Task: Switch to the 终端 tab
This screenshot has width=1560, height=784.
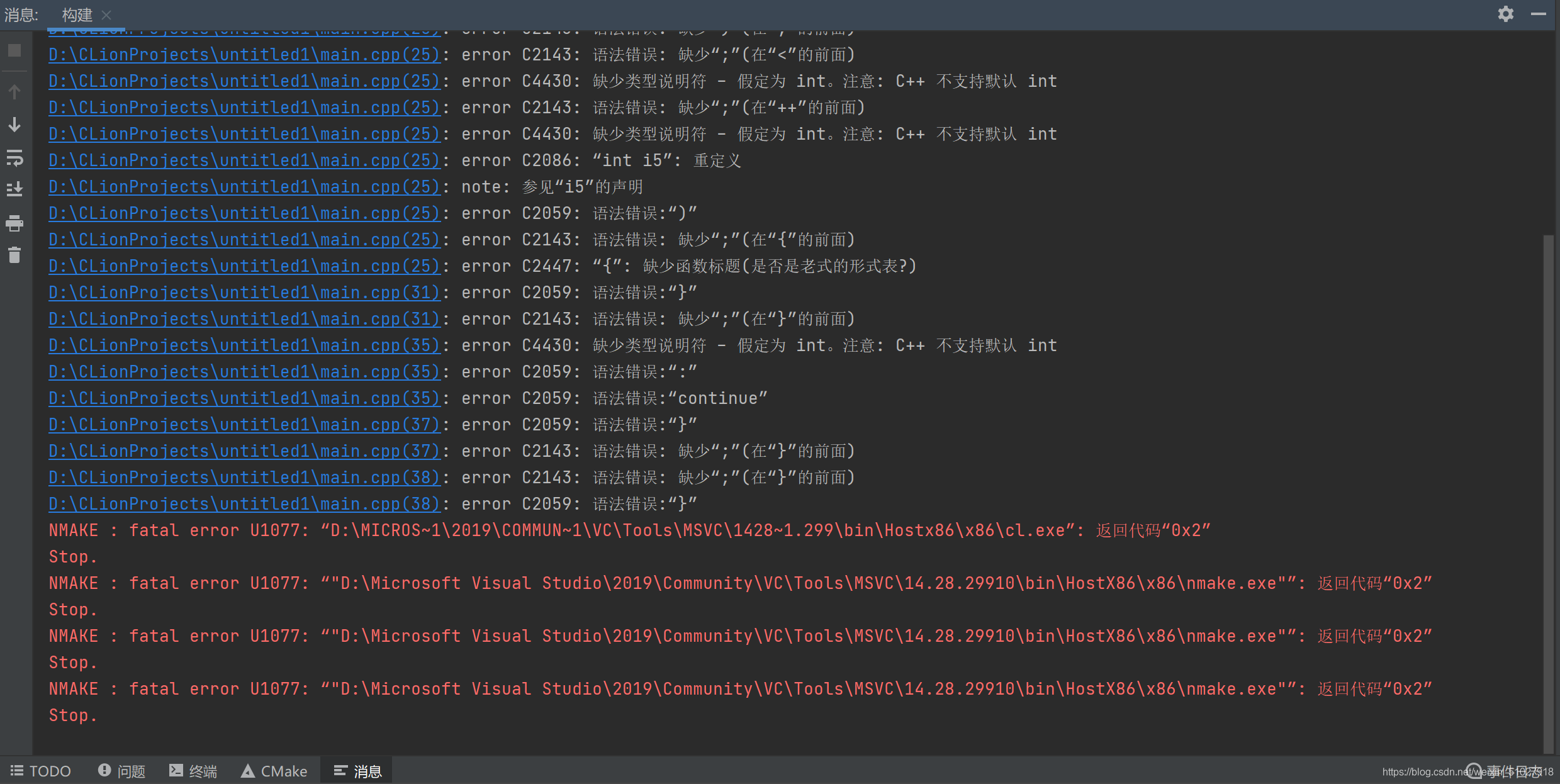Action: pyautogui.click(x=193, y=770)
